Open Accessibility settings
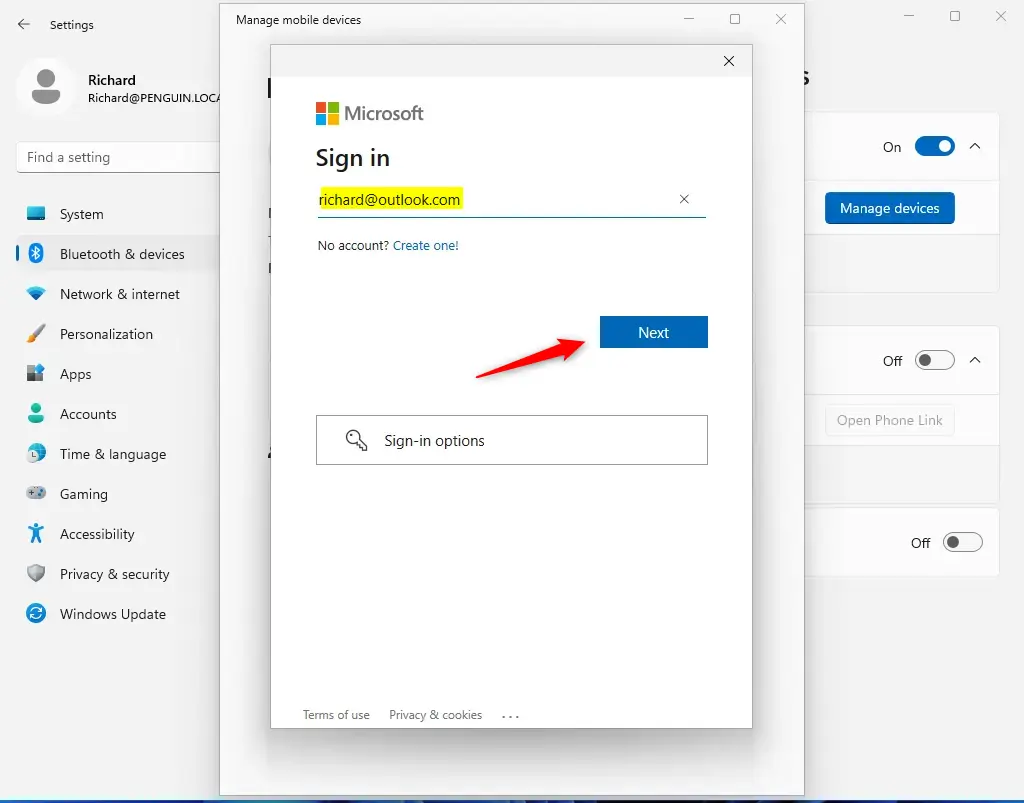The image size is (1024, 803). coord(118,534)
